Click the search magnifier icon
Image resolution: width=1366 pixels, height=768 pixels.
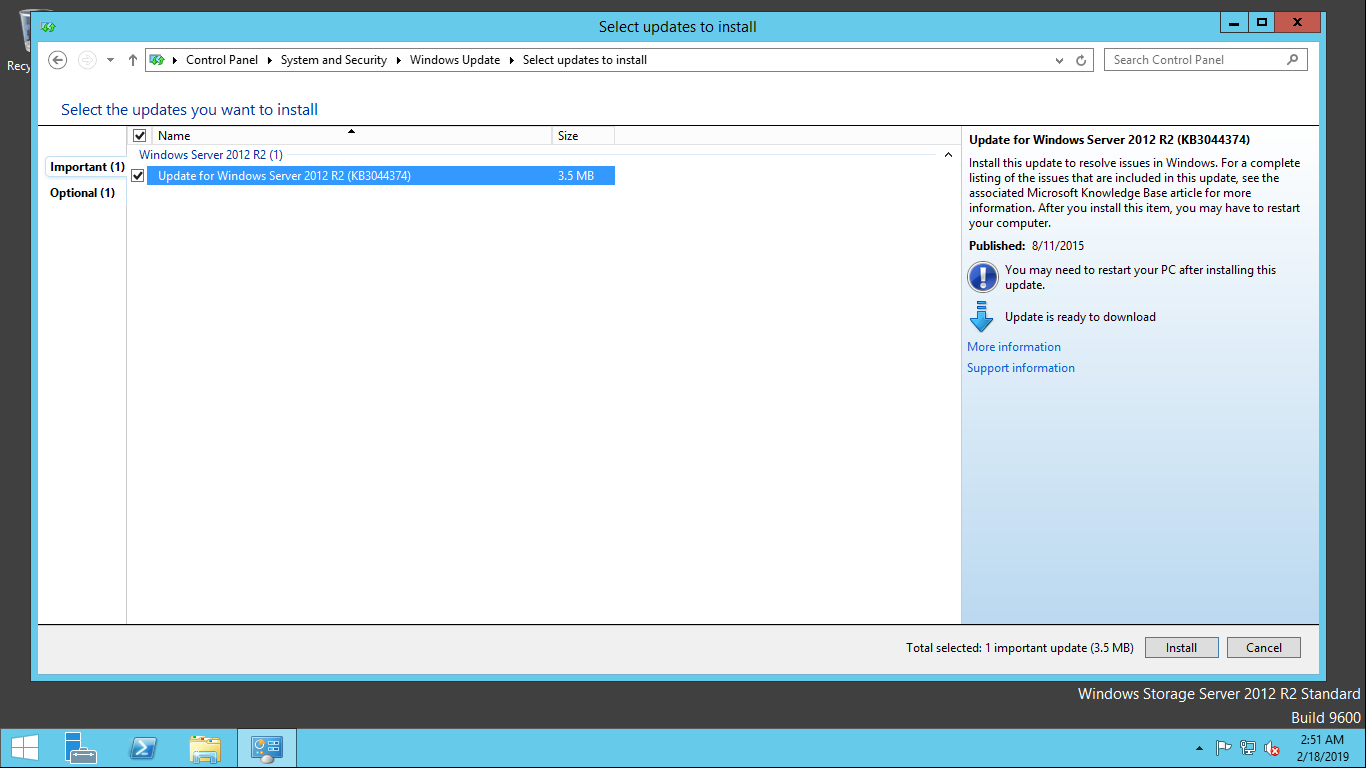click(1292, 60)
